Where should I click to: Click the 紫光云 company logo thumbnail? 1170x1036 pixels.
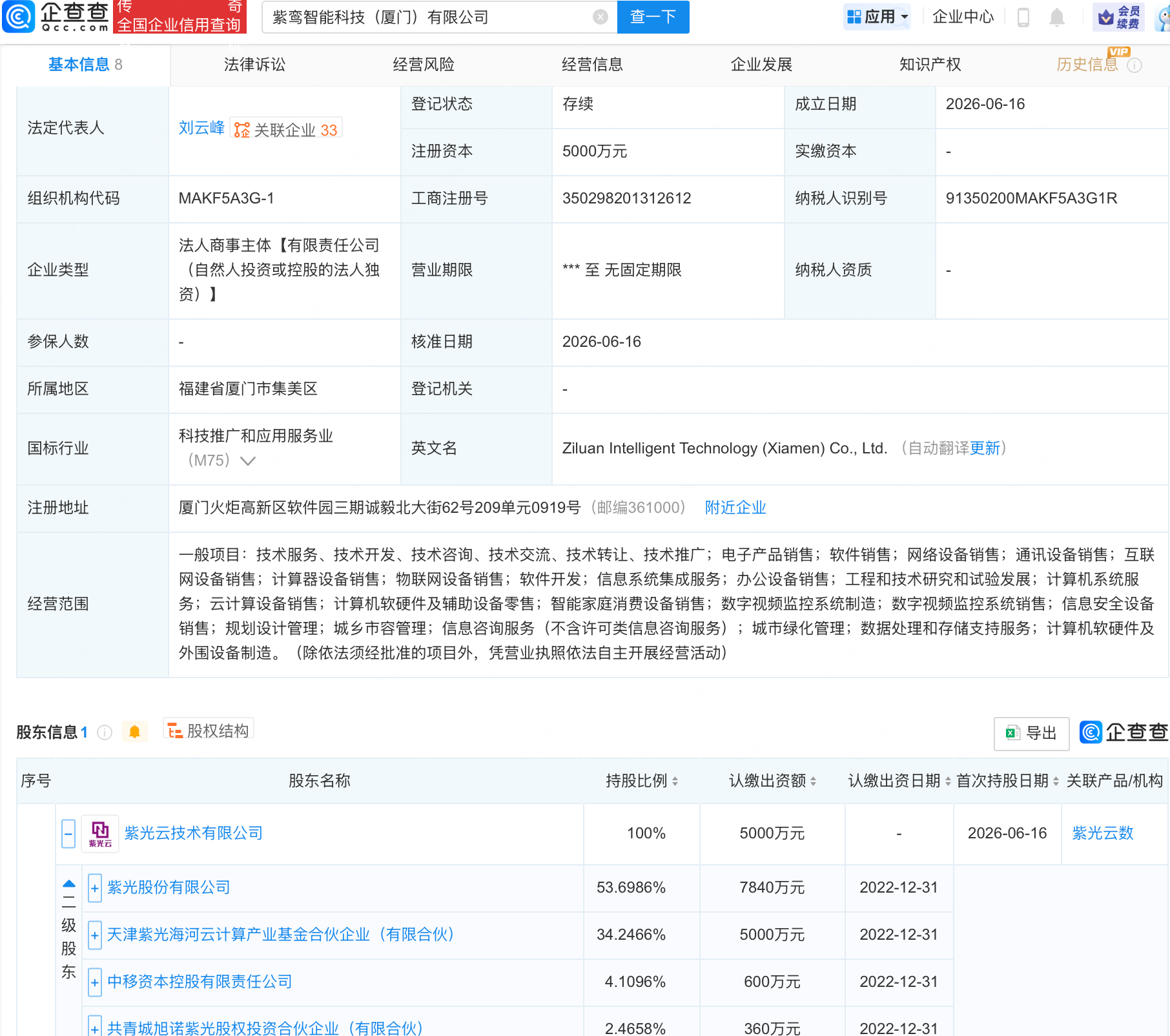pyautogui.click(x=100, y=833)
